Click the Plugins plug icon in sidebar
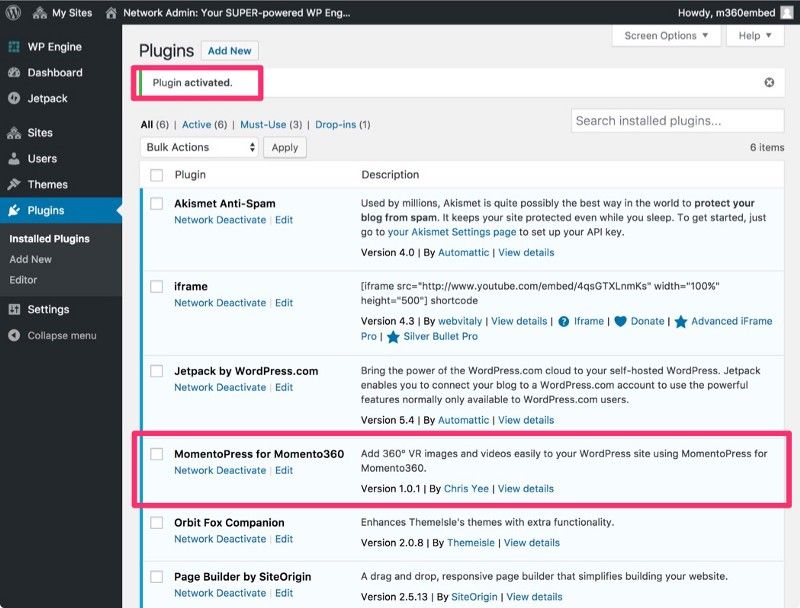This screenshot has height=608, width=800. (14, 210)
